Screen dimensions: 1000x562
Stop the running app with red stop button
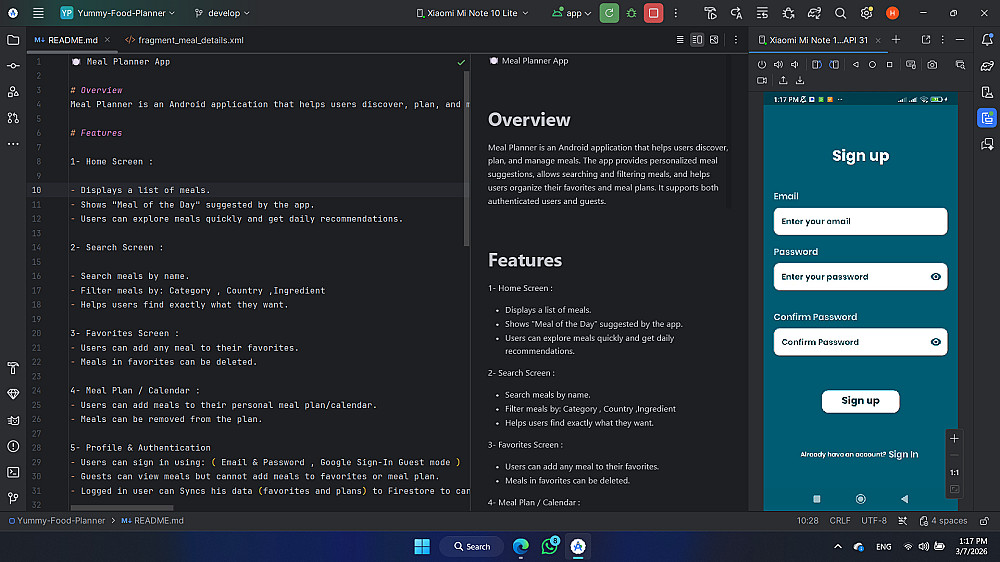tap(653, 13)
